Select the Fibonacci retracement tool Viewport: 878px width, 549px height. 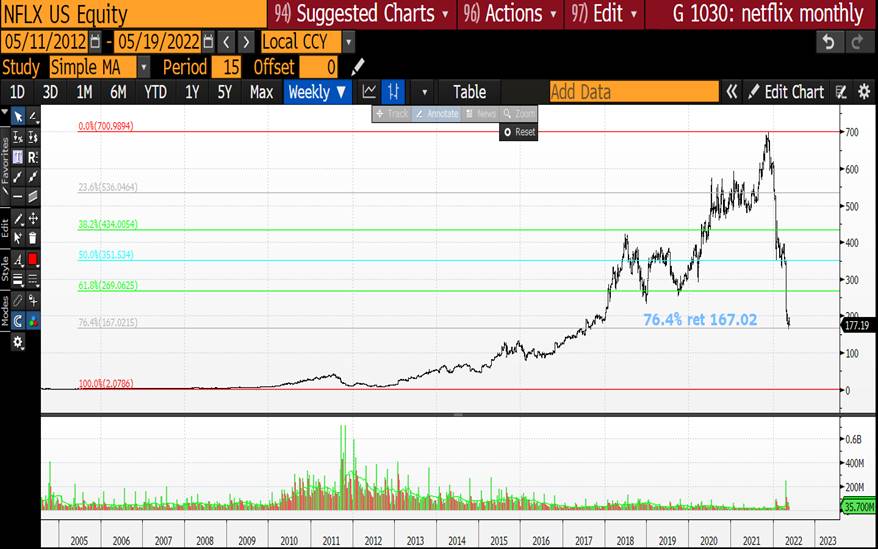click(18, 157)
